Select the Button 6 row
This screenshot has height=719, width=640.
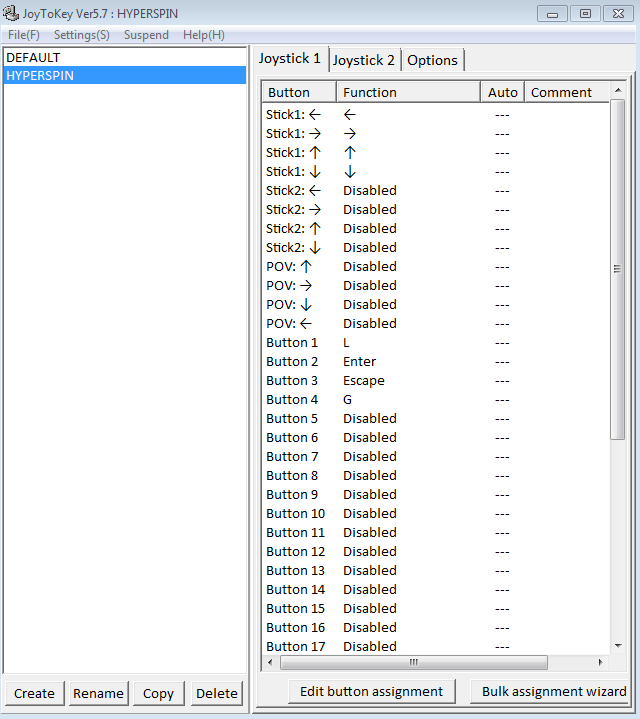click(x=436, y=438)
